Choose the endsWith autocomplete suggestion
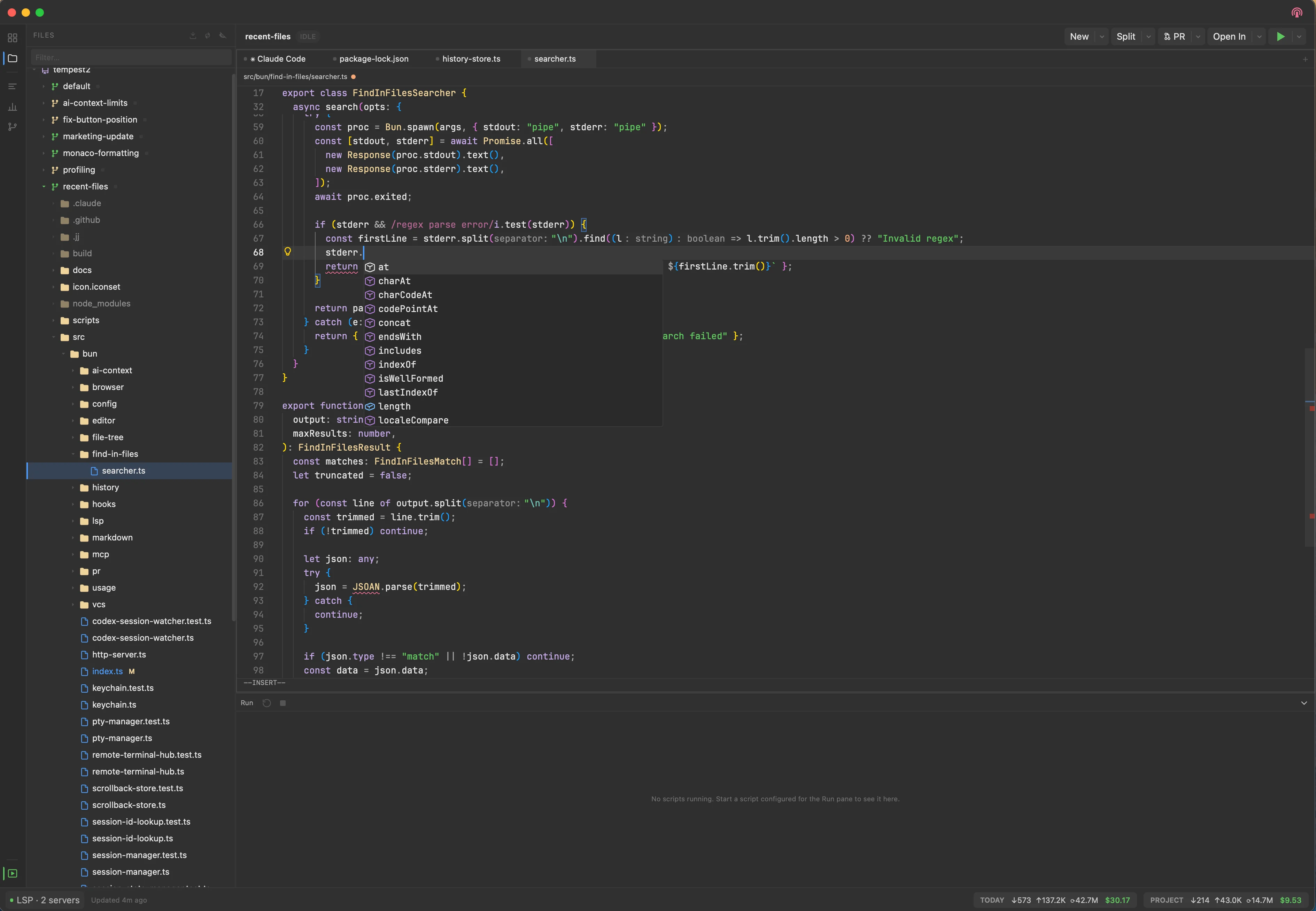This screenshot has height=911, width=1316. click(513, 337)
